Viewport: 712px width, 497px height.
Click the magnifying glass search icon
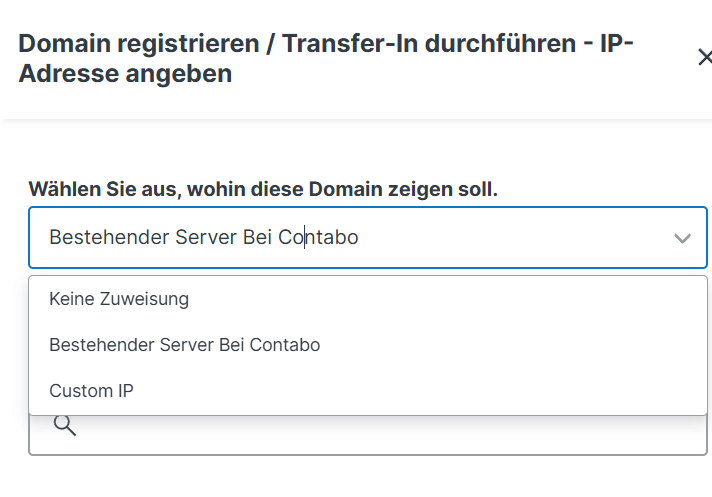pos(65,426)
